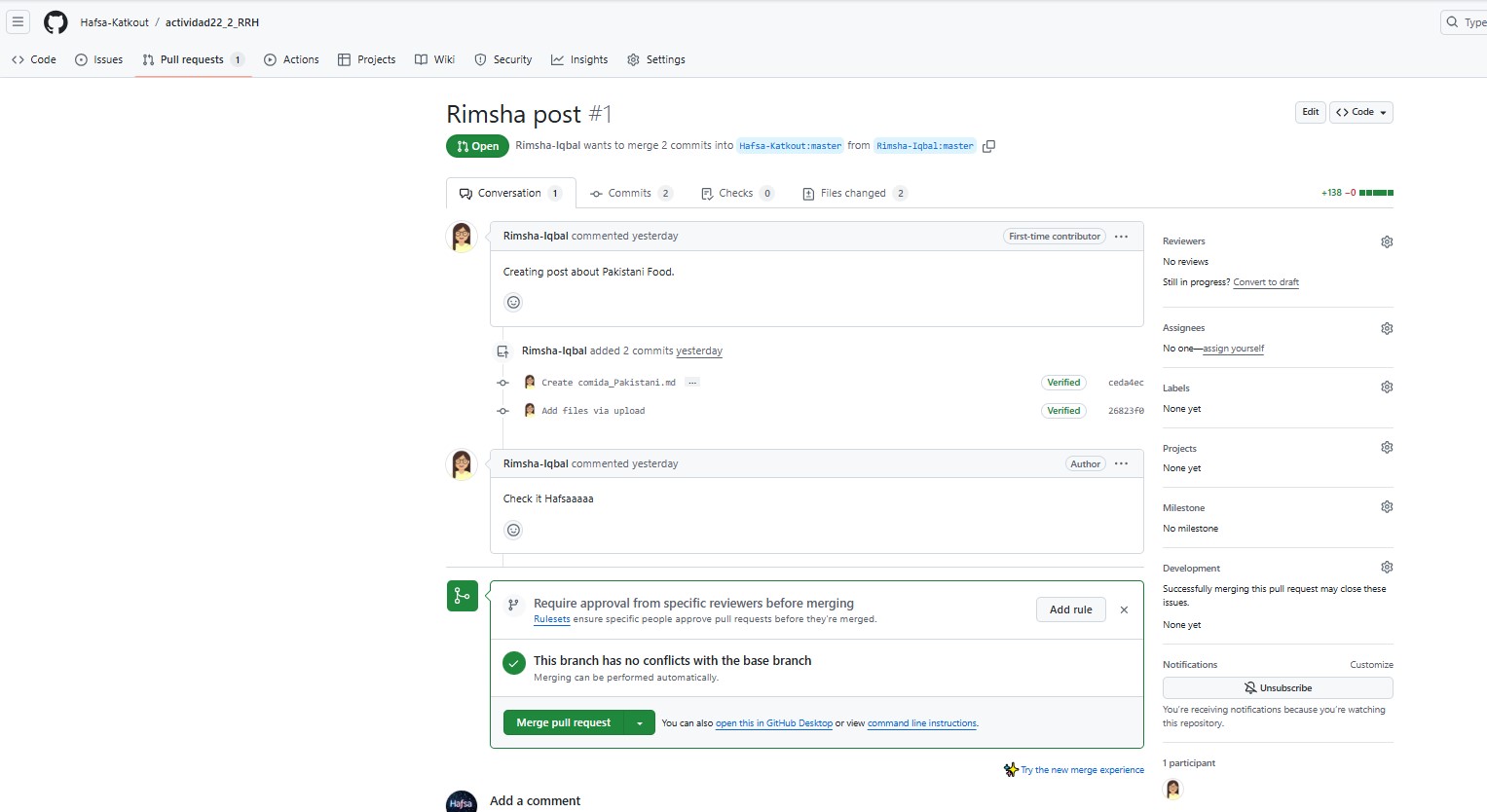Open Milestone gear settings

[1387, 507]
